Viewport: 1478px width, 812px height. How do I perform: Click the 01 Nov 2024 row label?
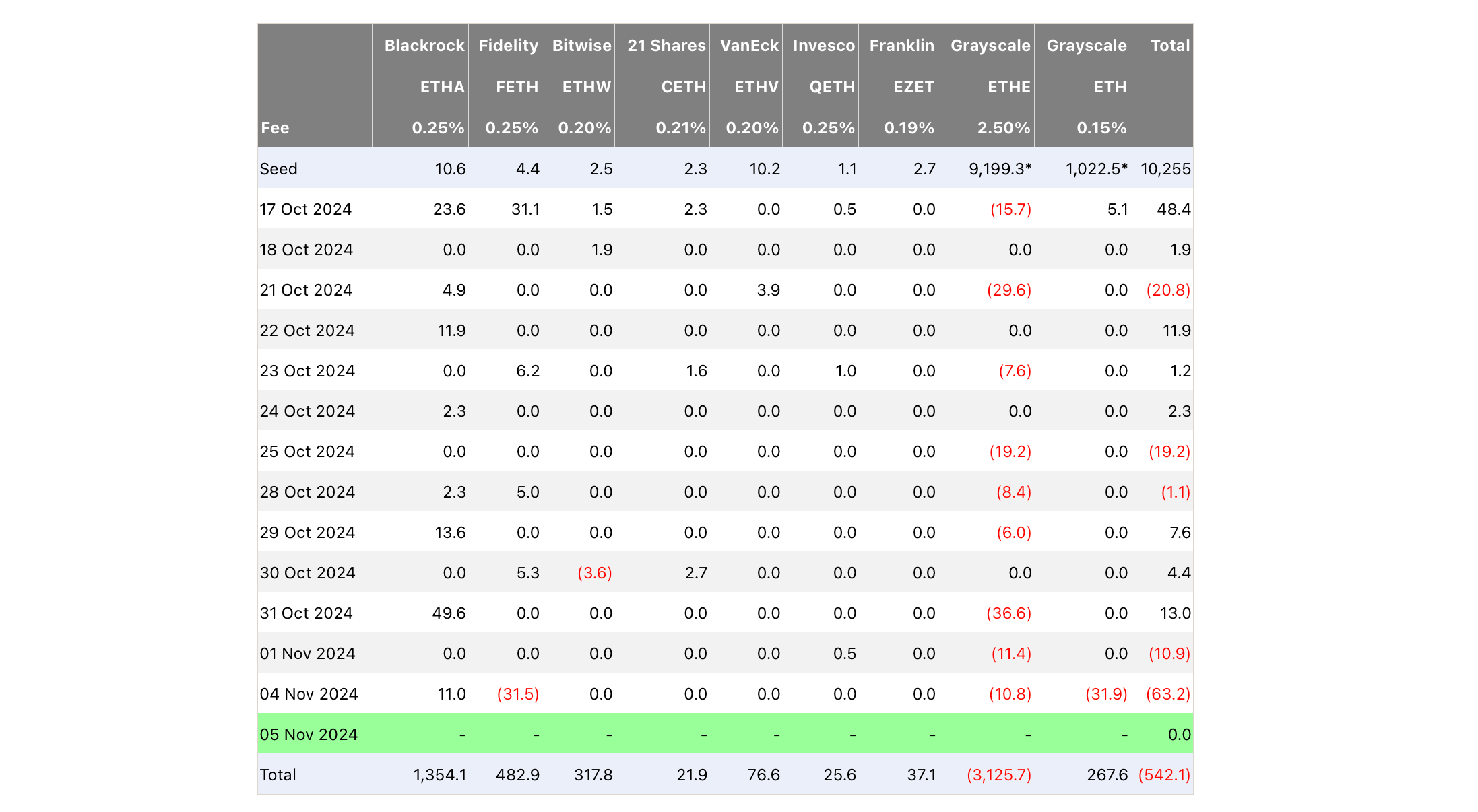pos(307,654)
